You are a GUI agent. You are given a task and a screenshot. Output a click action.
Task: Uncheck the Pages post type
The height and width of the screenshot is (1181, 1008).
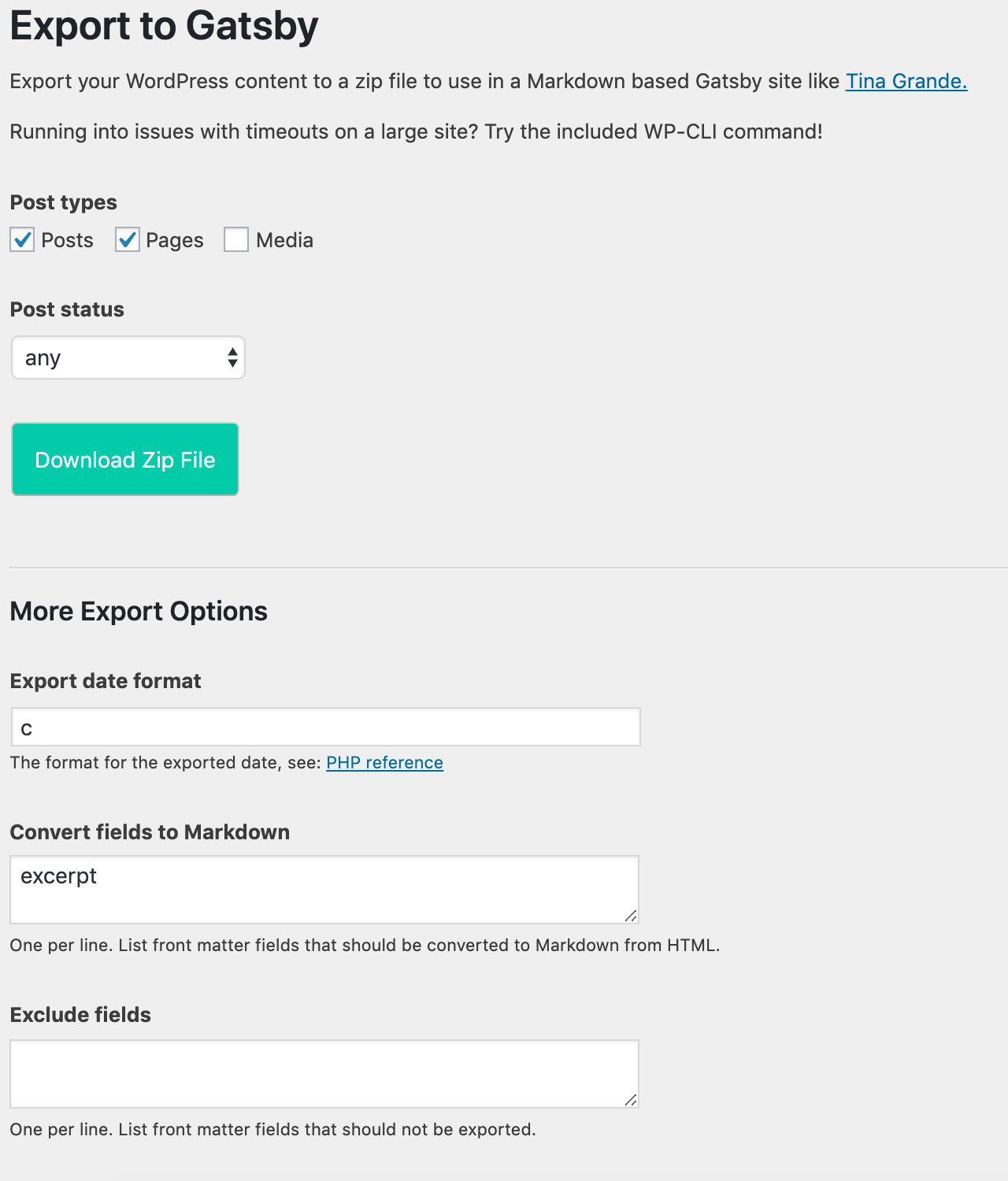click(128, 239)
